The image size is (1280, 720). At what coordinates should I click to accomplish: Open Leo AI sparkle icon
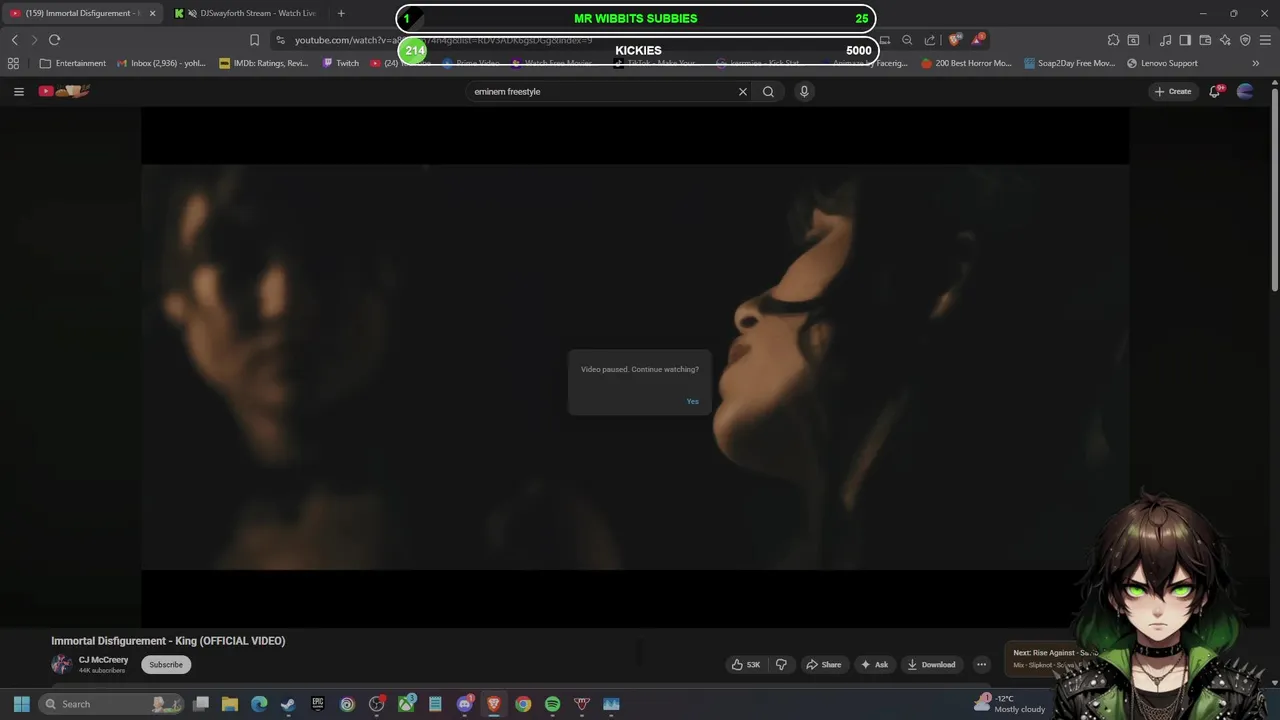(x=1225, y=40)
